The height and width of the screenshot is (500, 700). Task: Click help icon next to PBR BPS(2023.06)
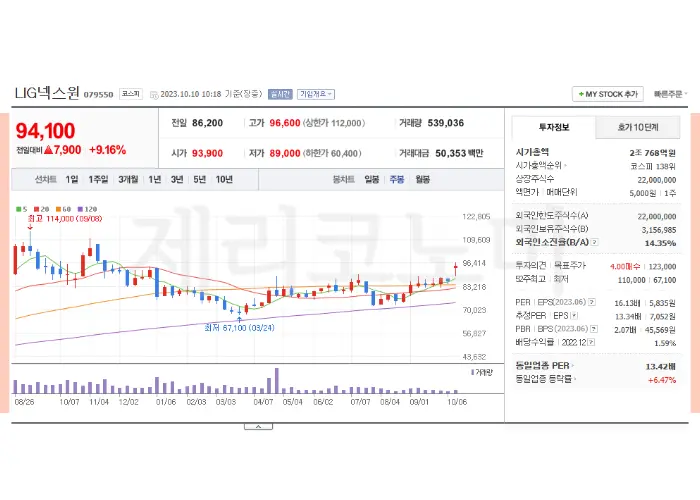pyautogui.click(x=594, y=329)
